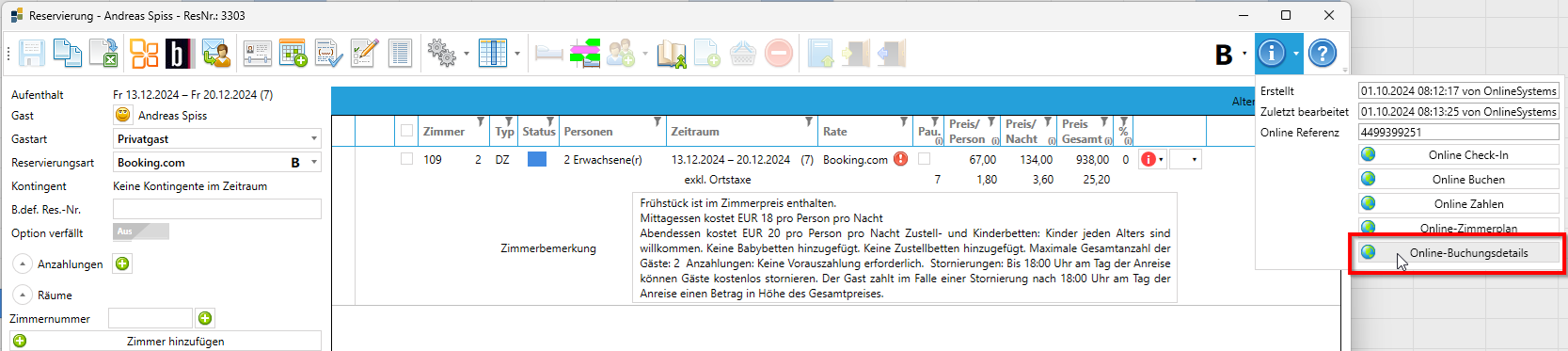
Task: Export to Excel via the toolbar icon
Action: pyautogui.click(x=104, y=54)
